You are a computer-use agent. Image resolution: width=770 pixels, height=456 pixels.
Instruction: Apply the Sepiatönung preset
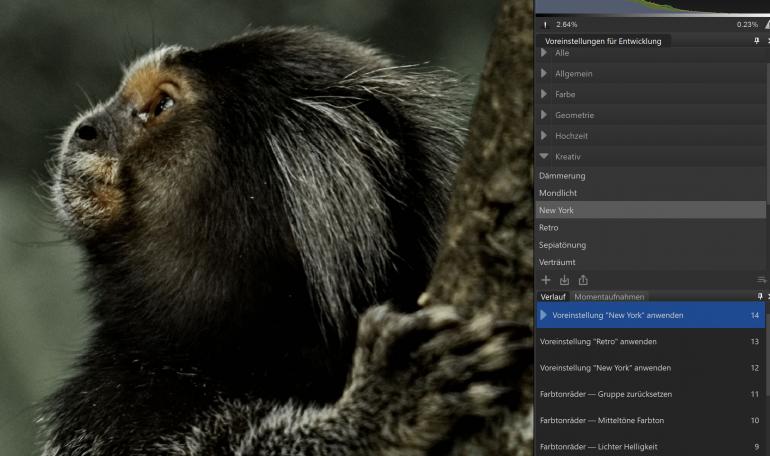[x=651, y=245]
